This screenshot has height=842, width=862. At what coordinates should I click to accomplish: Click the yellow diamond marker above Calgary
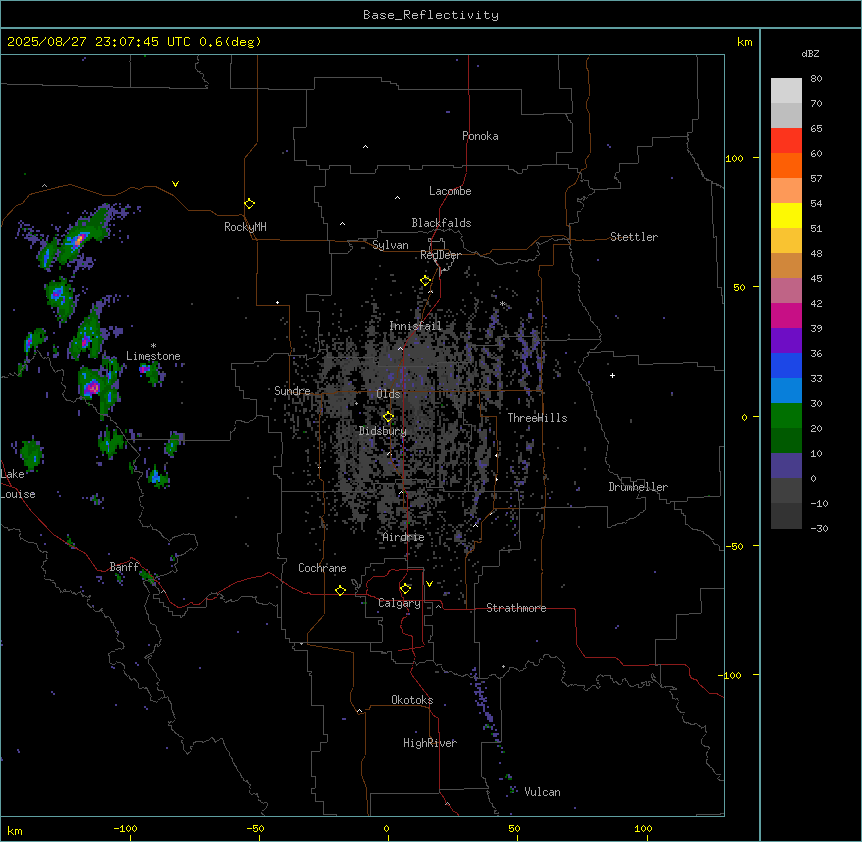(405, 589)
